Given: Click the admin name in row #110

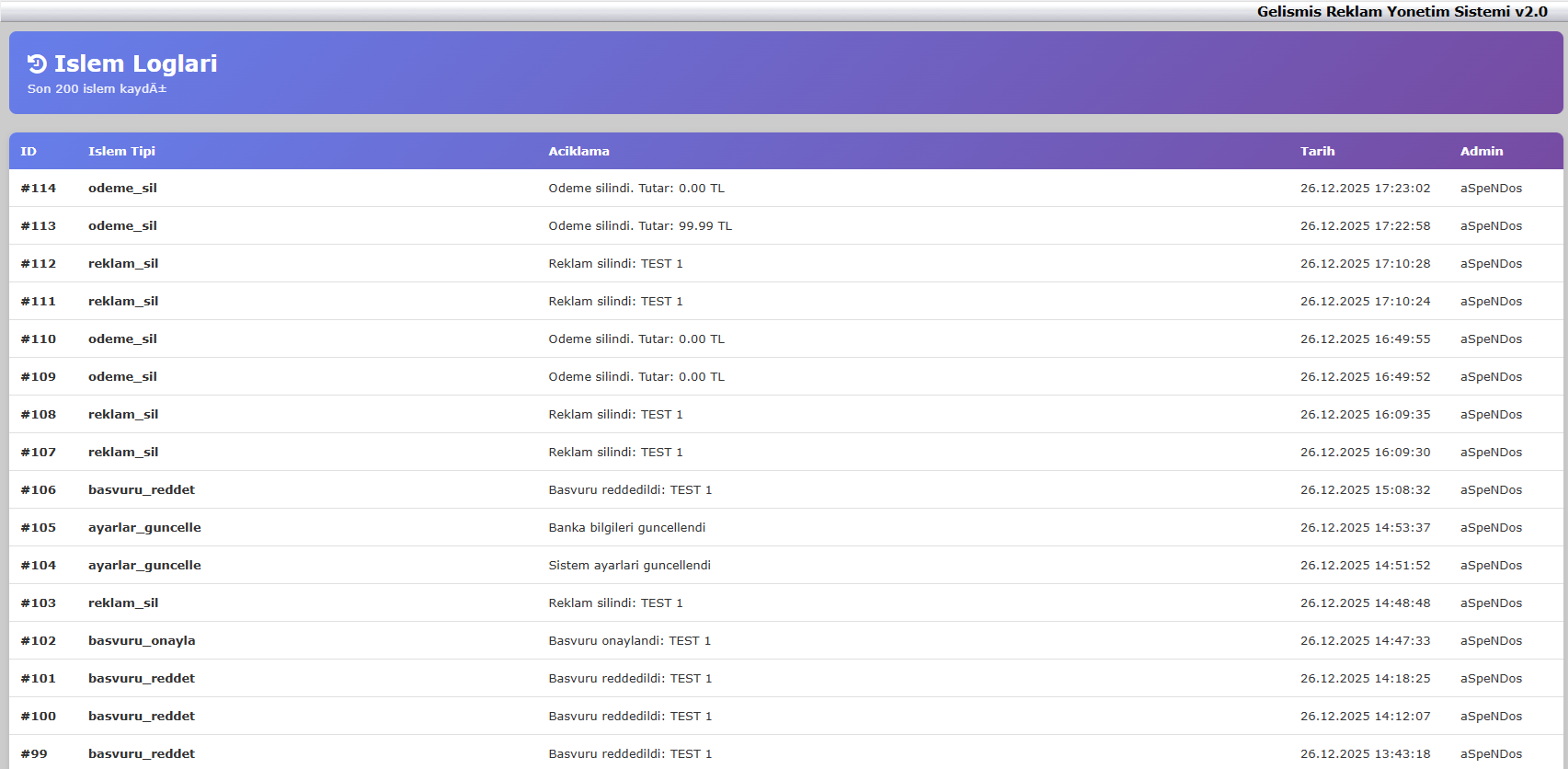Looking at the screenshot, I should [1491, 339].
